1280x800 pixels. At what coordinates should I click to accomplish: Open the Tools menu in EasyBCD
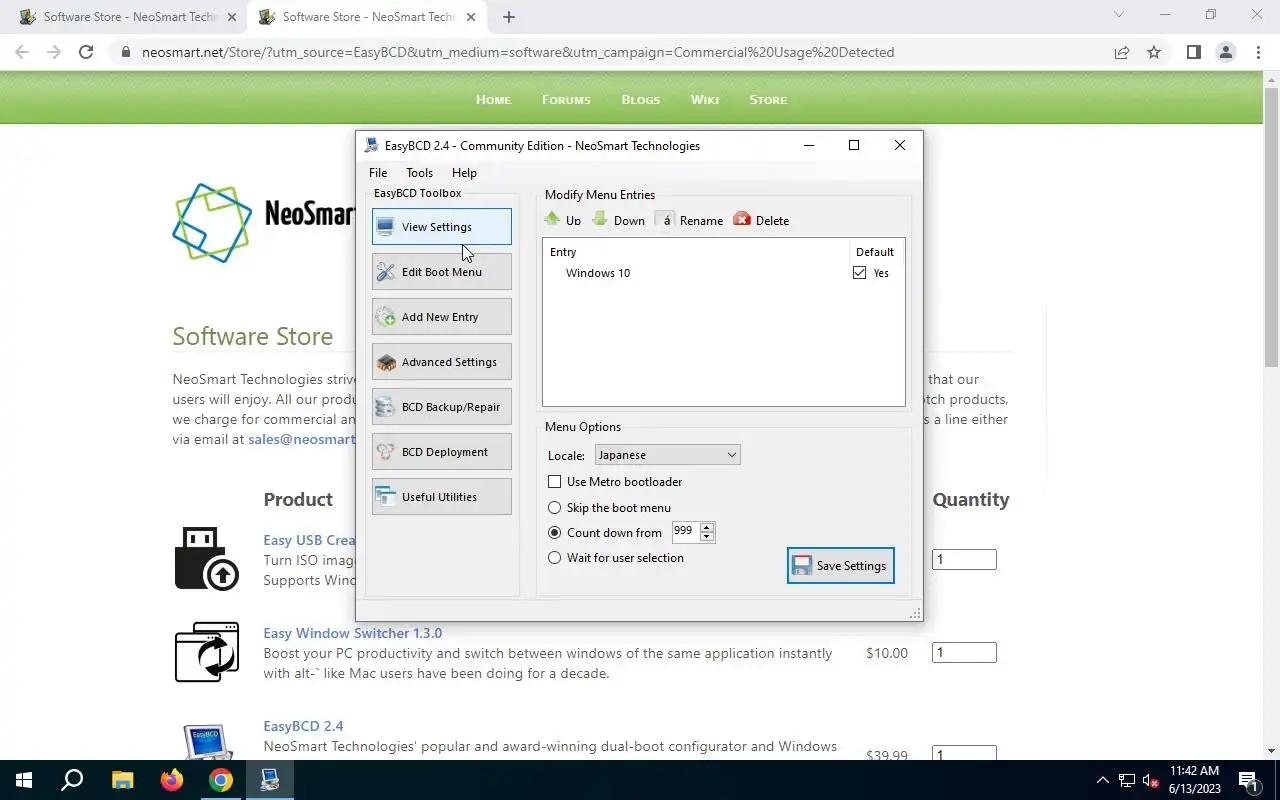pyautogui.click(x=419, y=173)
